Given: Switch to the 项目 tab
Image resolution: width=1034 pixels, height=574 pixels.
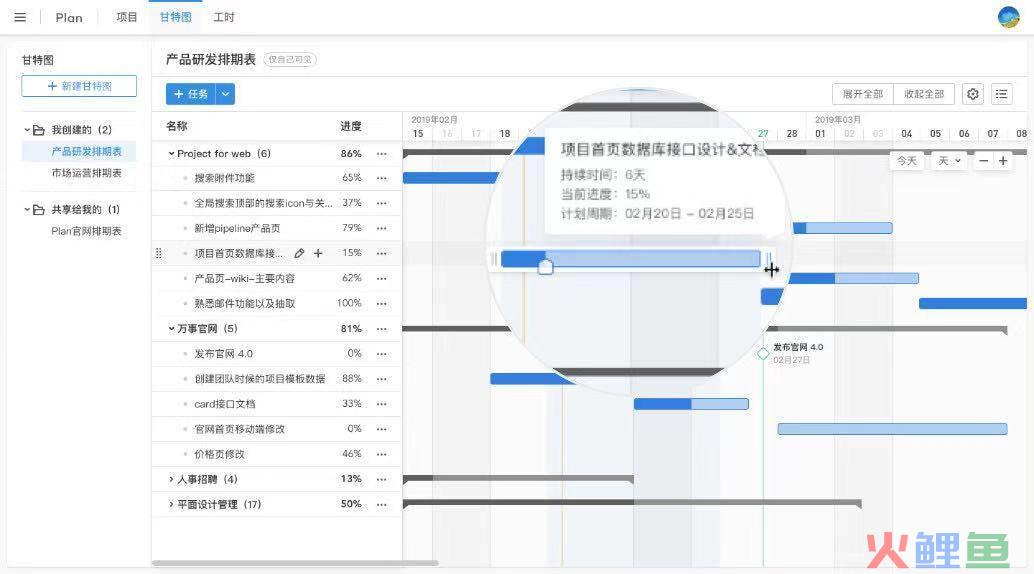Looking at the screenshot, I should click(127, 17).
